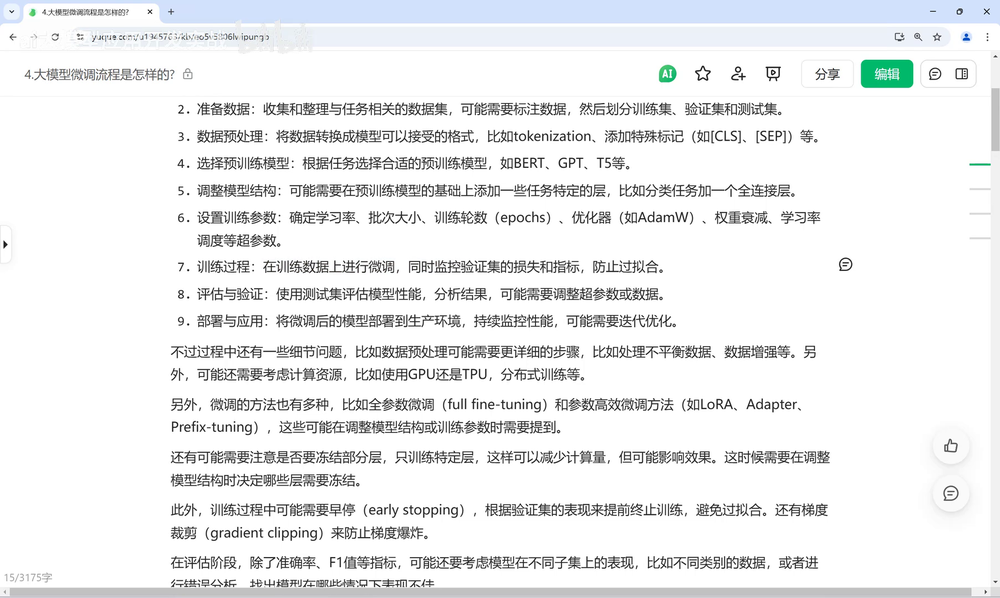Open the install app icon in address bar
Viewport: 1000px width, 598px height.
(899, 37)
